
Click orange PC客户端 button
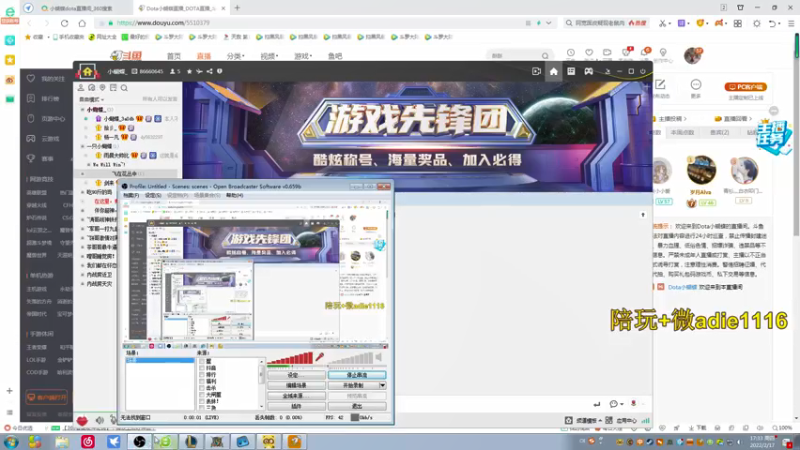tap(745, 87)
